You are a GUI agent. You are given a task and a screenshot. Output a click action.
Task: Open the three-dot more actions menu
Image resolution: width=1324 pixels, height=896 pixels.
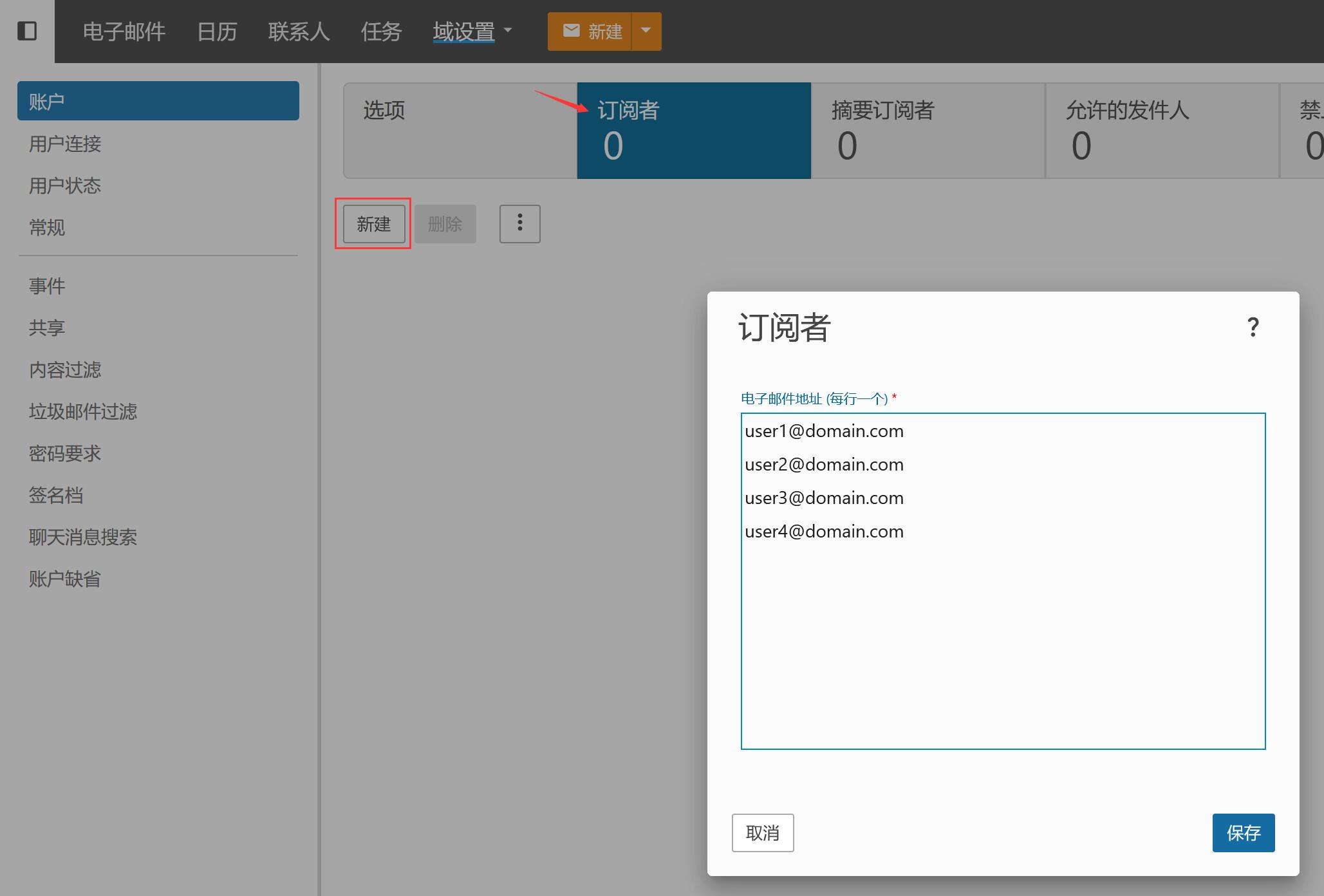(519, 224)
